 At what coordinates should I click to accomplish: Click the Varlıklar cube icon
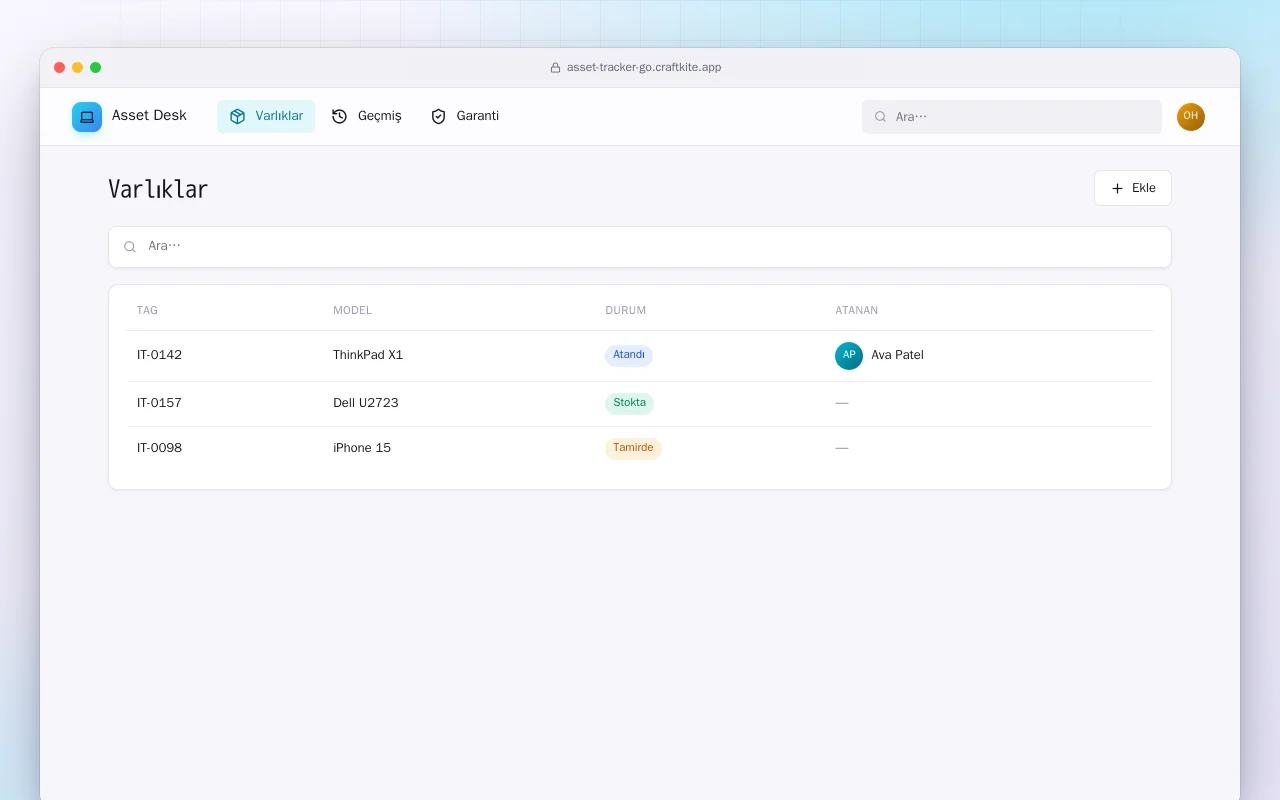[x=237, y=116]
